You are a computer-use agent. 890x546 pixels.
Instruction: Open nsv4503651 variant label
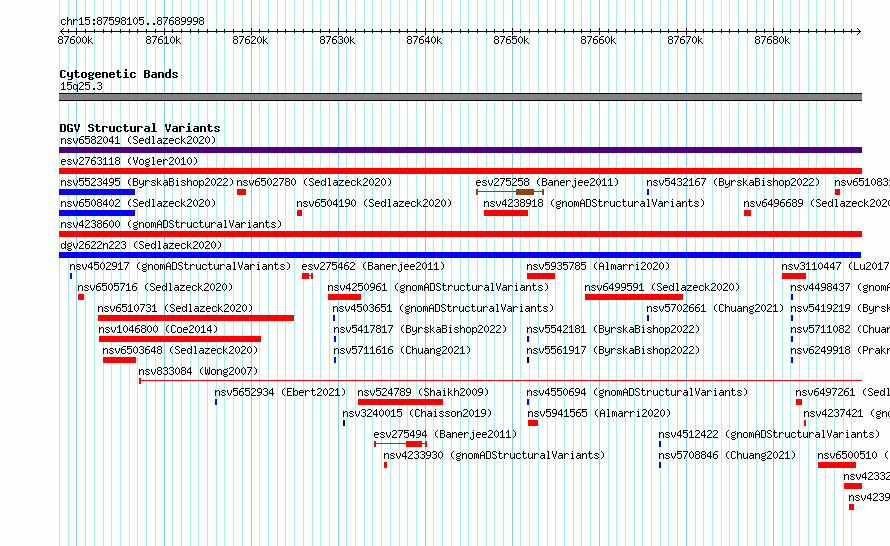click(443, 308)
